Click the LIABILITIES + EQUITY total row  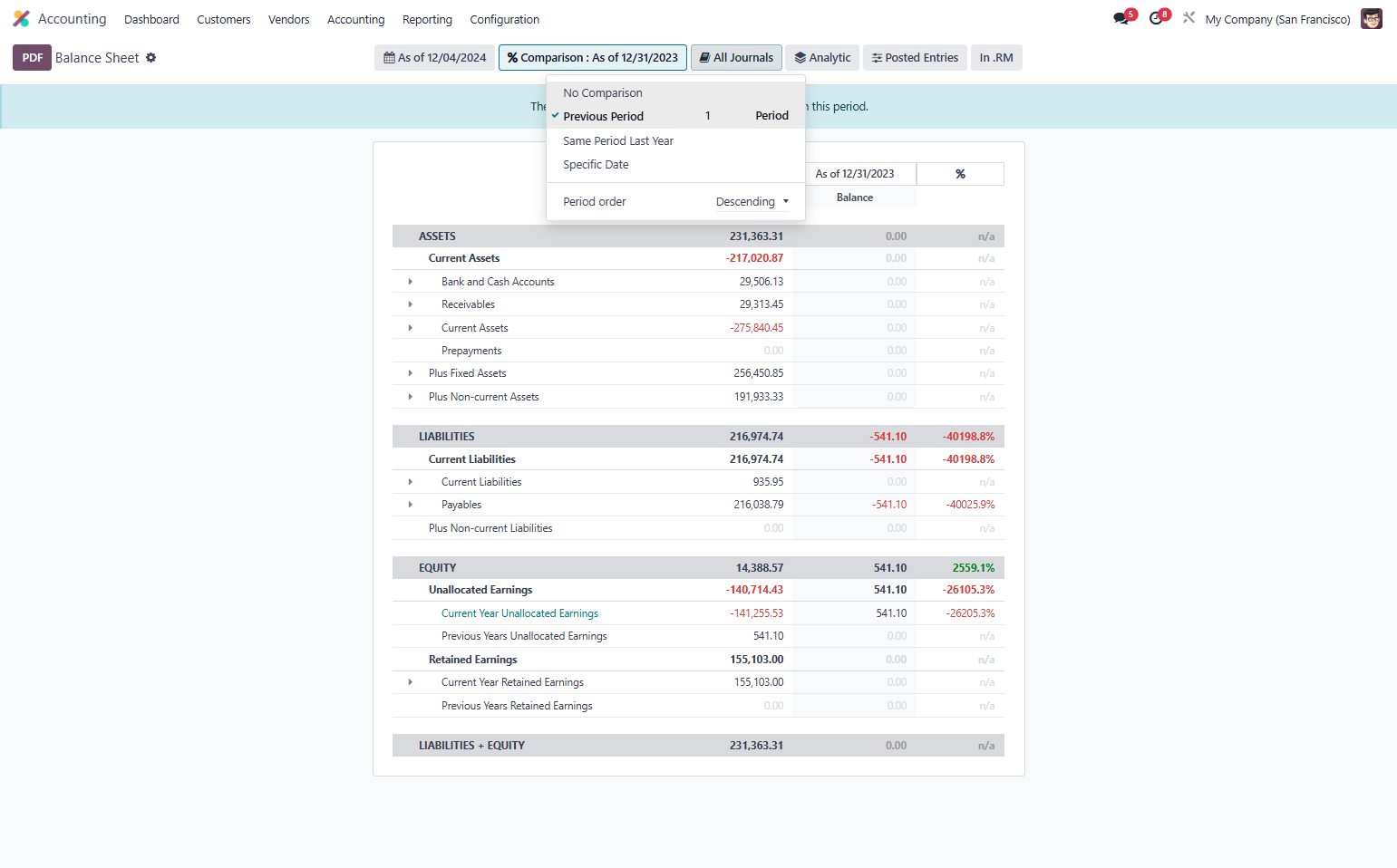click(698, 746)
